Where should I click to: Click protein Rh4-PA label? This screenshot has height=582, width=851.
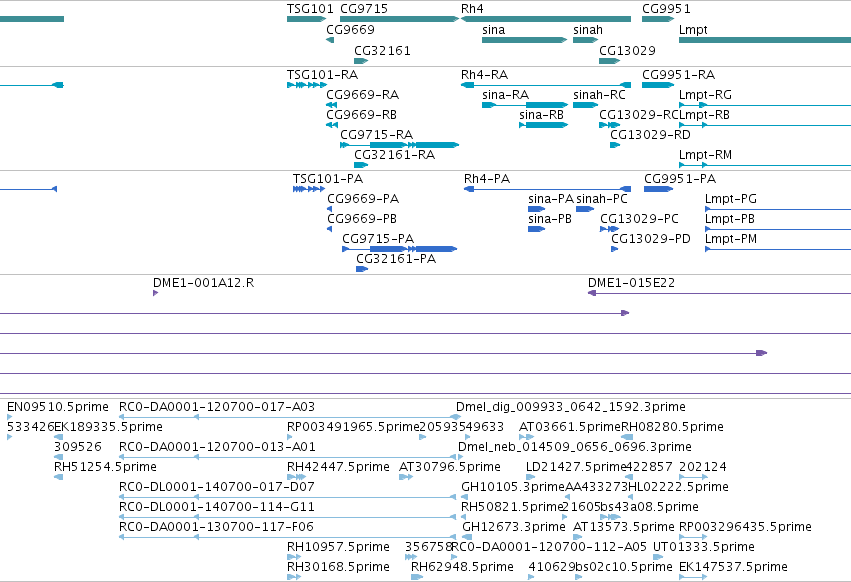[x=487, y=179]
